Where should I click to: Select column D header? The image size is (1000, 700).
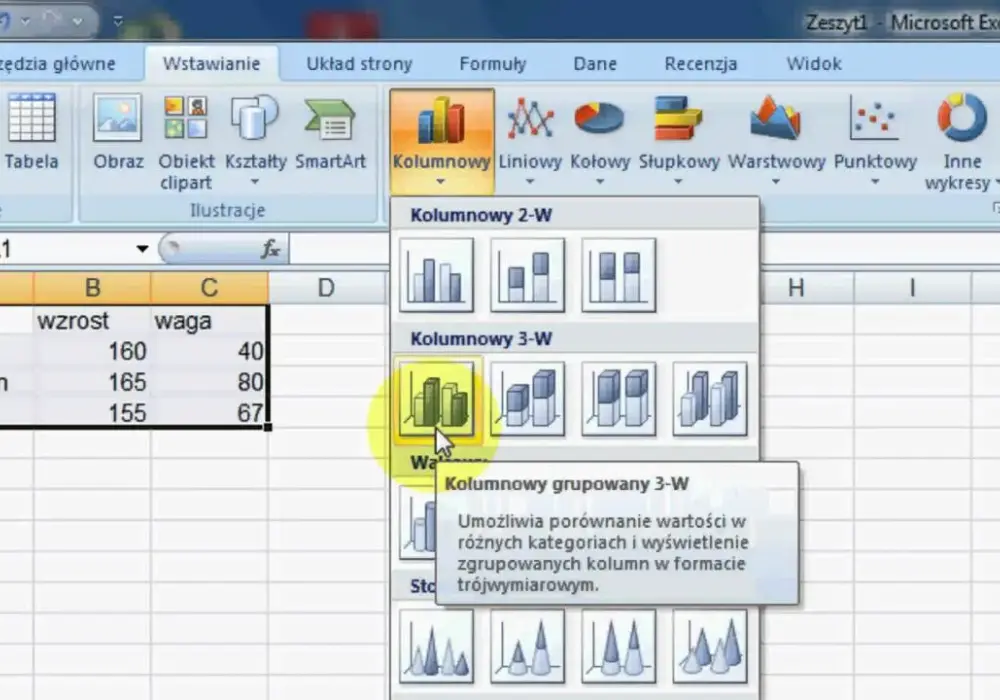point(326,288)
